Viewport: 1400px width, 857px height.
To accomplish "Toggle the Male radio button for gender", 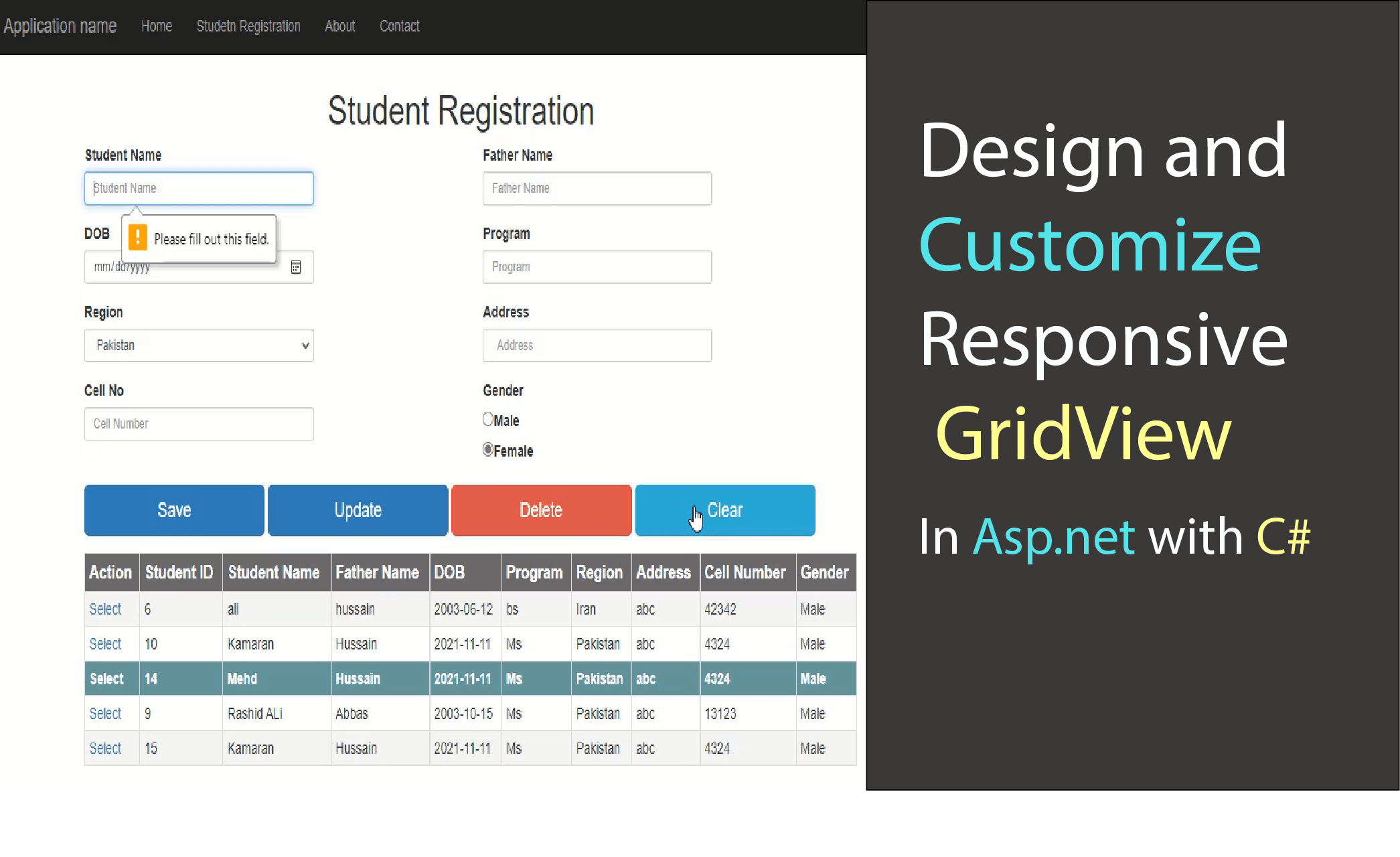I will (x=488, y=419).
